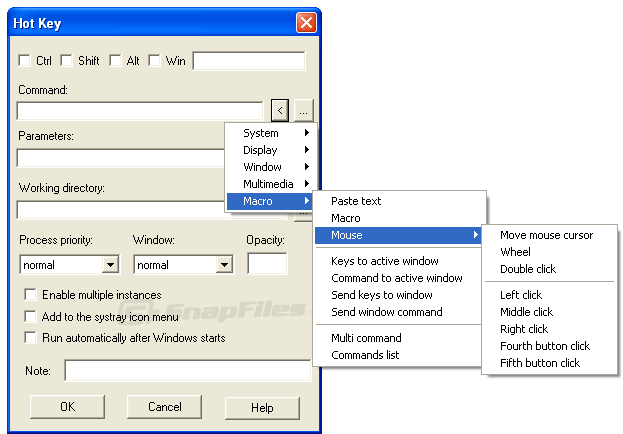623x434 pixels.
Task: Open the Multimedia submenu
Action: [x=270, y=184]
